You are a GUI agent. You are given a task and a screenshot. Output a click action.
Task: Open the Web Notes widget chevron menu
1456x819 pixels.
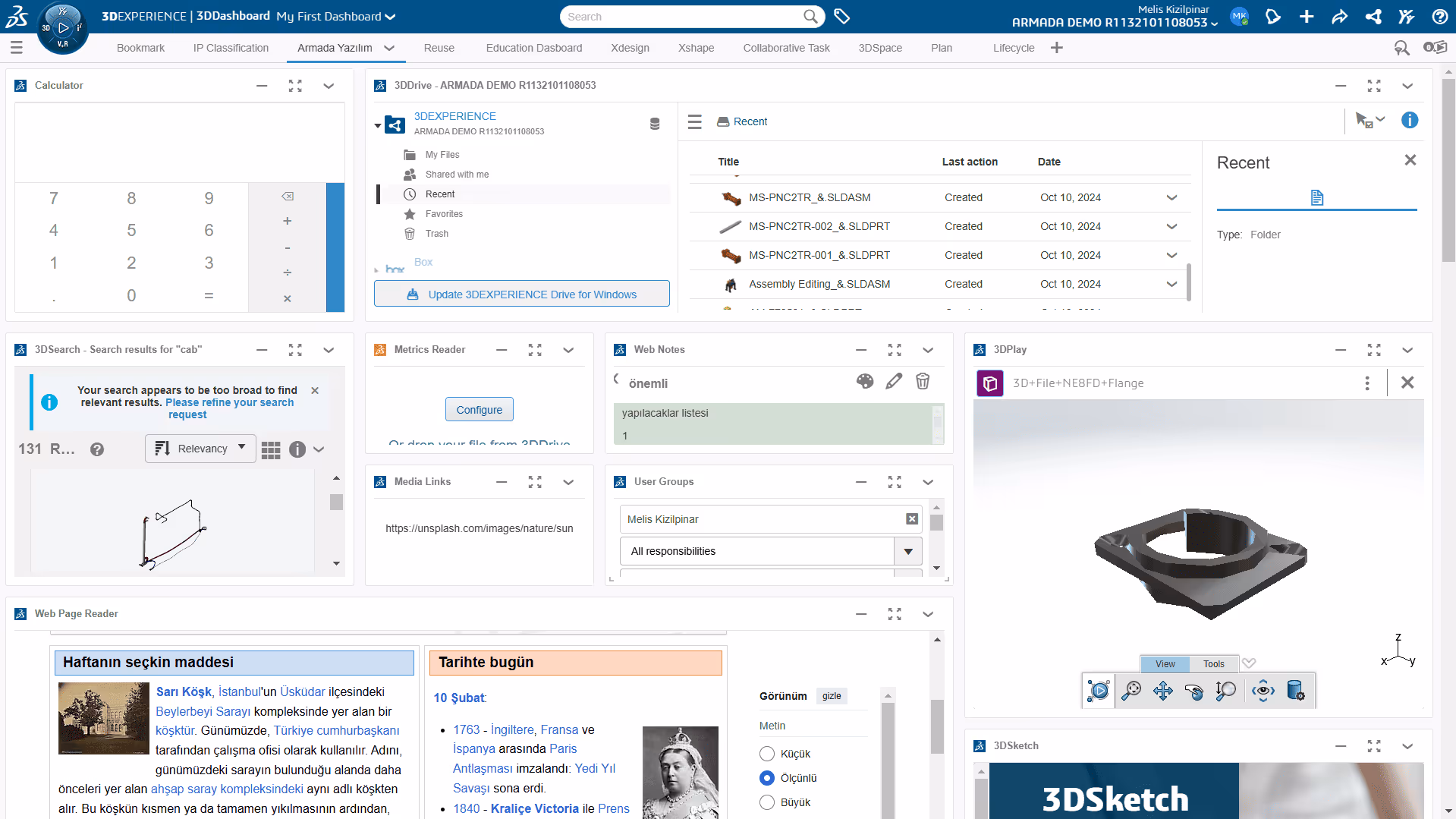tap(928, 350)
